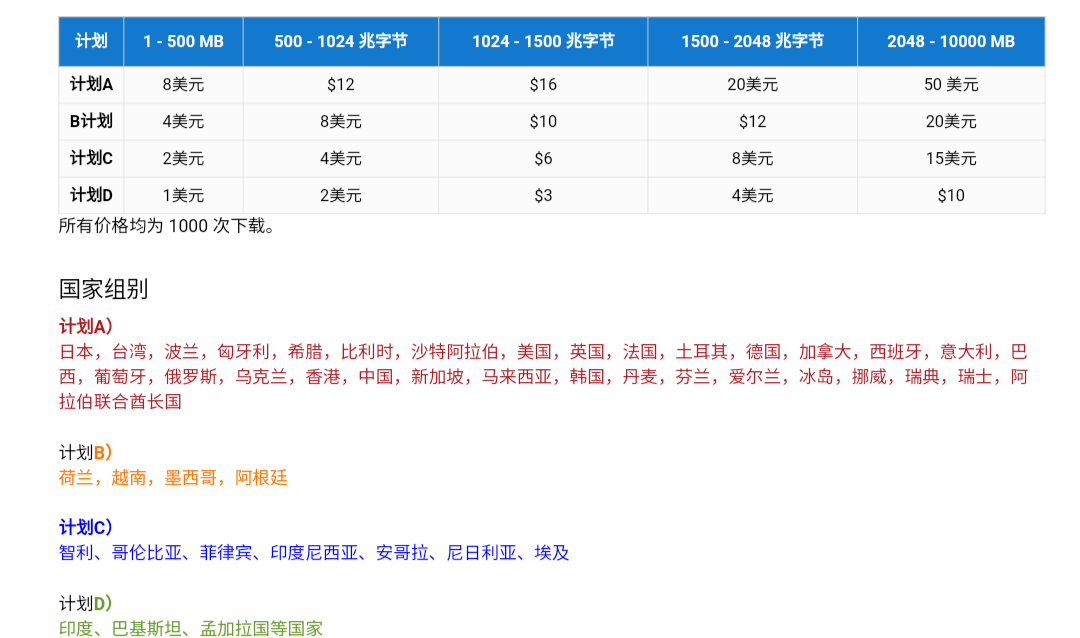Click the $16 price cell
Image resolution: width=1080 pixels, height=638 pixels.
click(543, 85)
